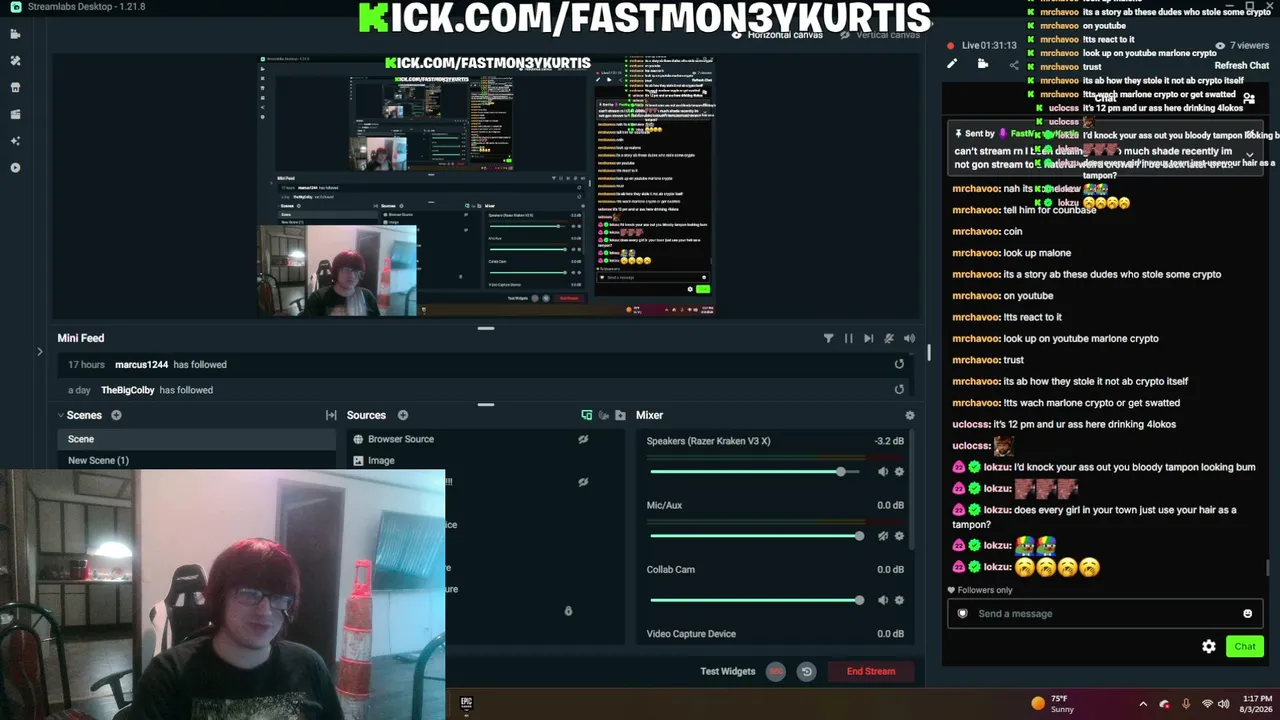Select New Scene (1) in Scenes list
The image size is (1280, 720).
click(x=196, y=460)
